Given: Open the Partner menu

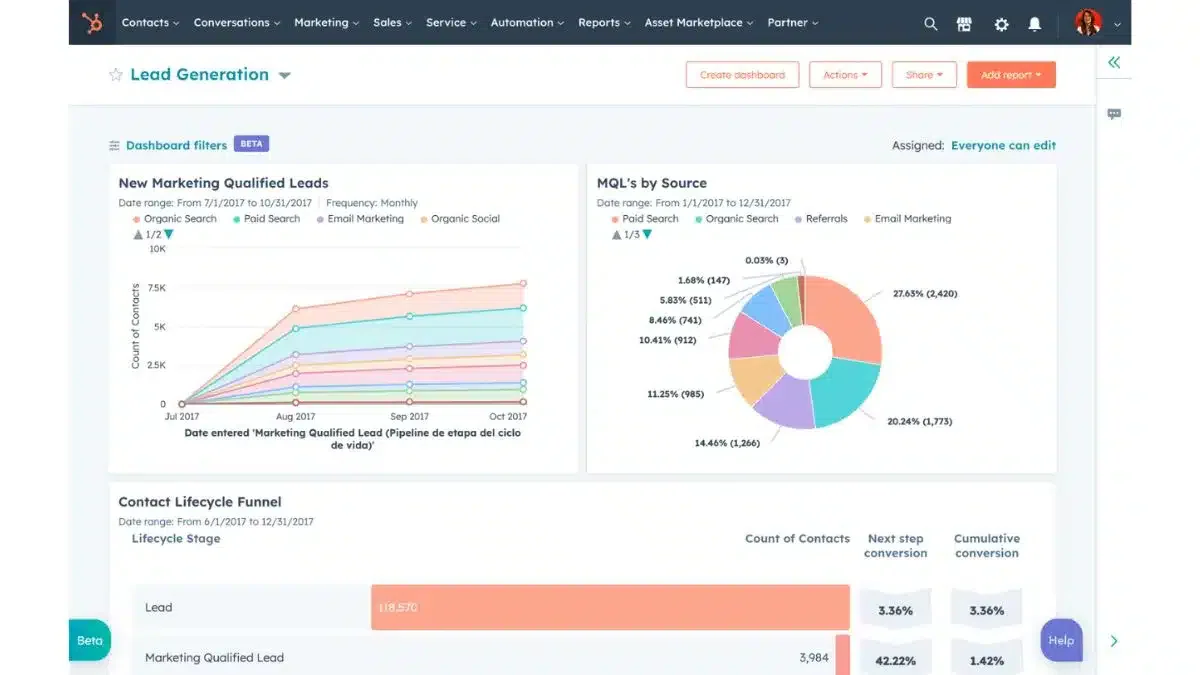Looking at the screenshot, I should click(793, 22).
